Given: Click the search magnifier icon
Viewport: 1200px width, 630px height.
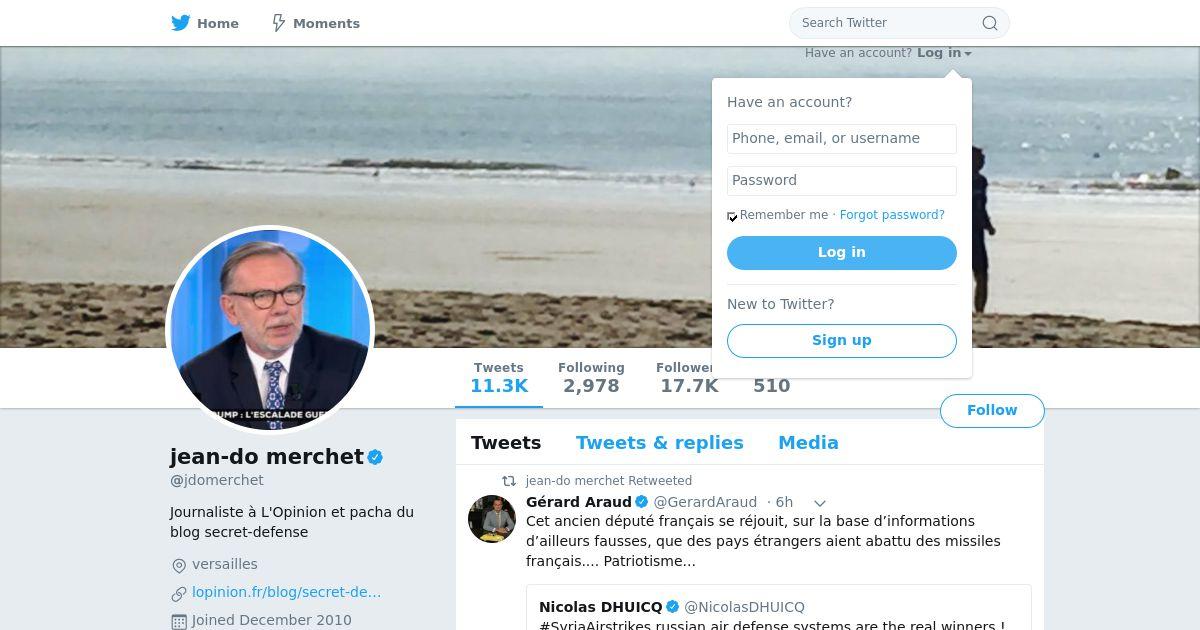Looking at the screenshot, I should click(x=989, y=23).
